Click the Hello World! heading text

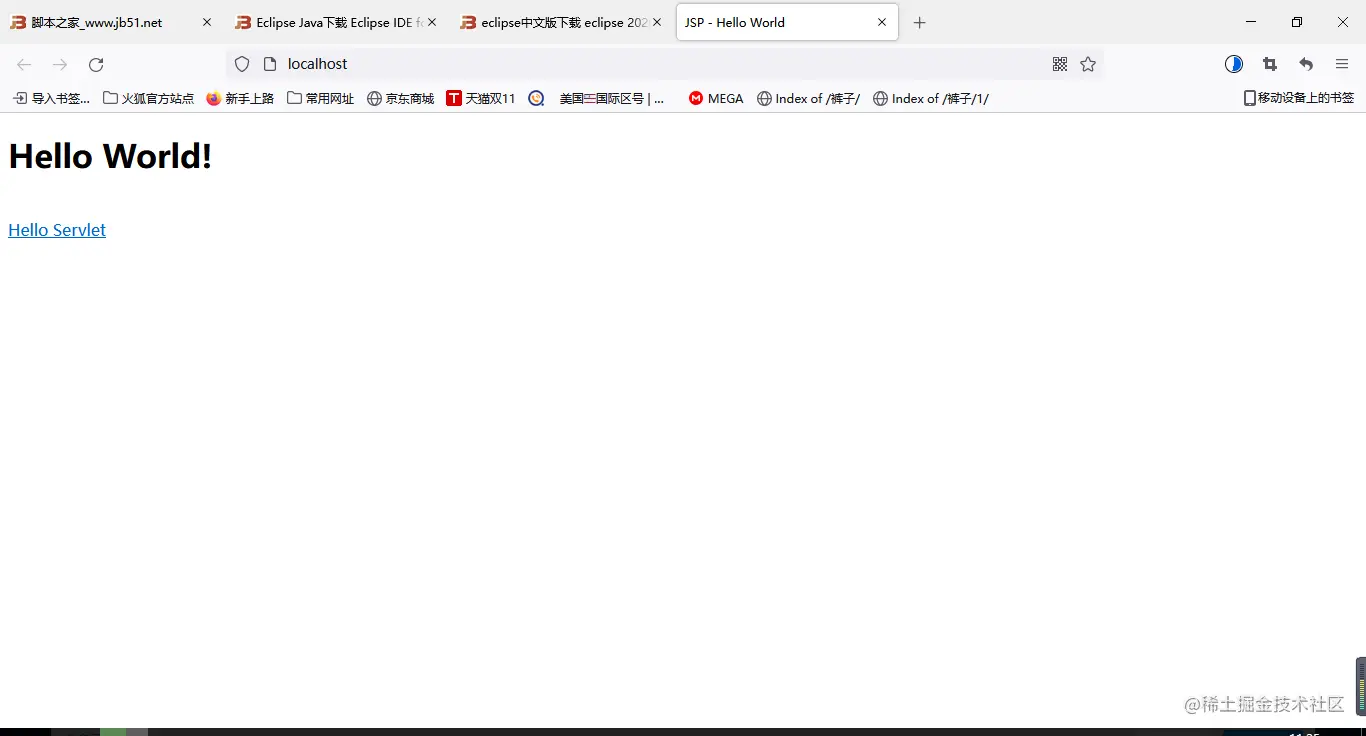point(110,156)
